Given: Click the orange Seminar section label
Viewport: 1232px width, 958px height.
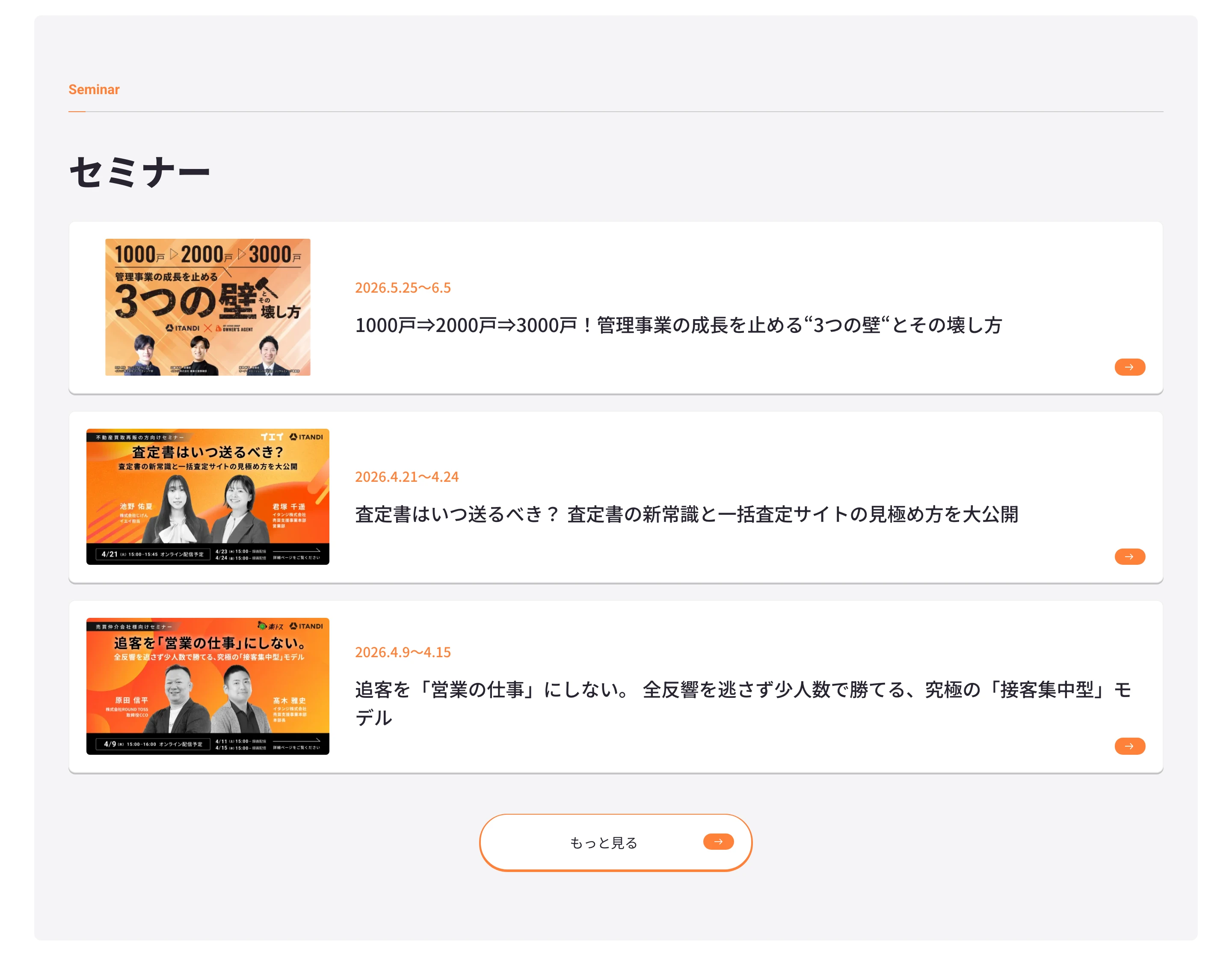Looking at the screenshot, I should [94, 89].
